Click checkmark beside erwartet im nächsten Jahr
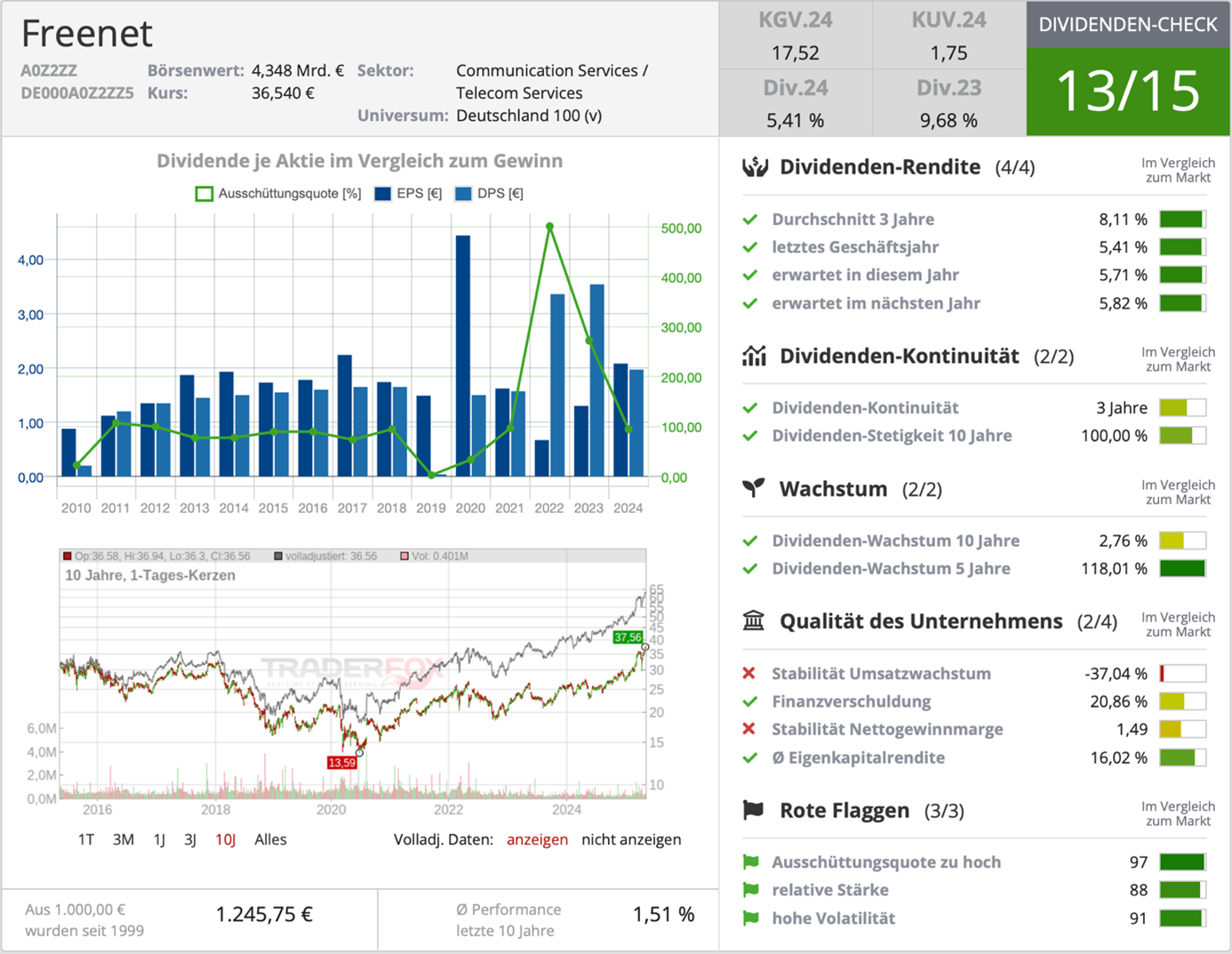The width and height of the screenshot is (1232, 954). 750,303
